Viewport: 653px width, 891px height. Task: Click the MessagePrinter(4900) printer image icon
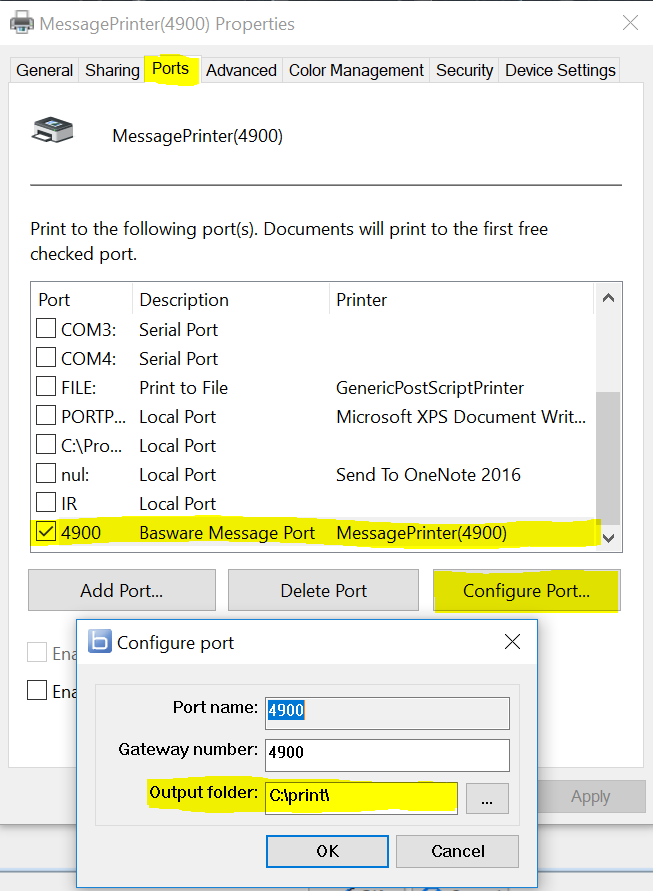pos(52,130)
